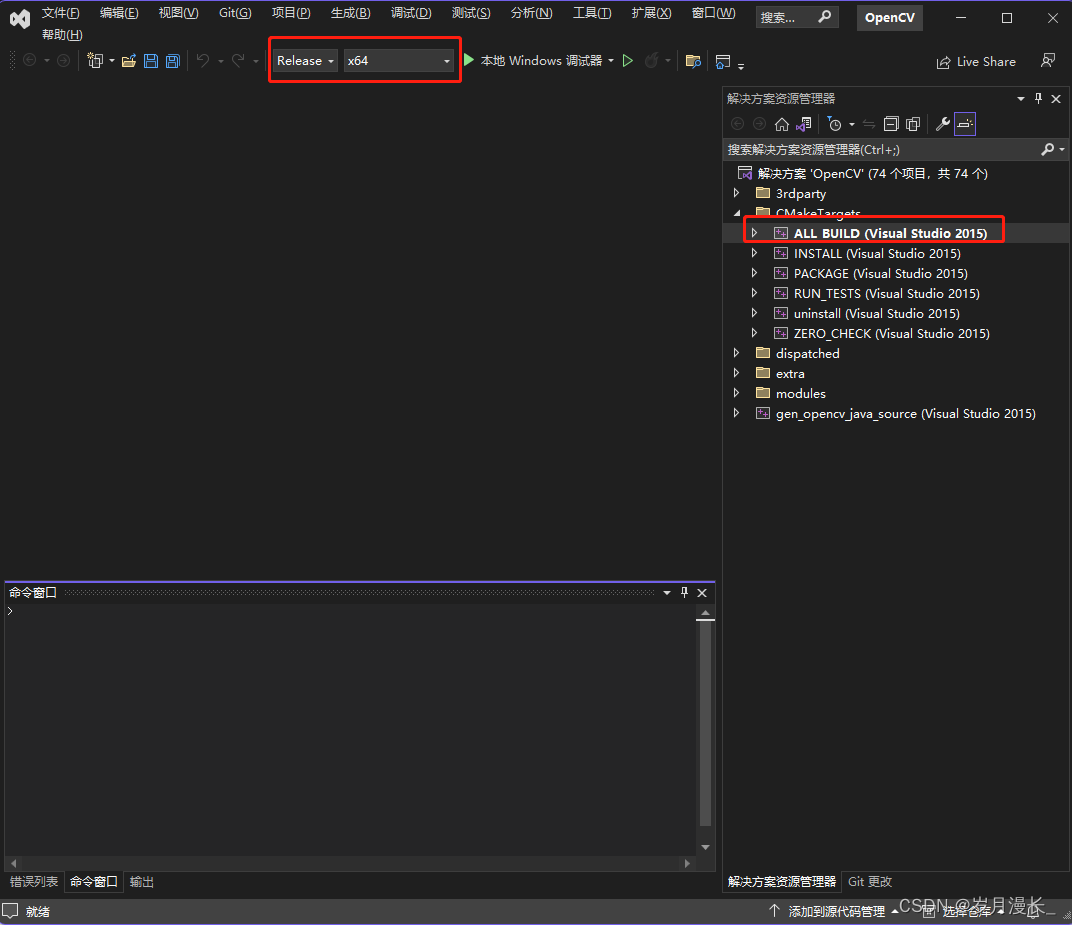1072x925 pixels.
Task: Toggle the Preview Selected Items icon
Action: pos(964,123)
